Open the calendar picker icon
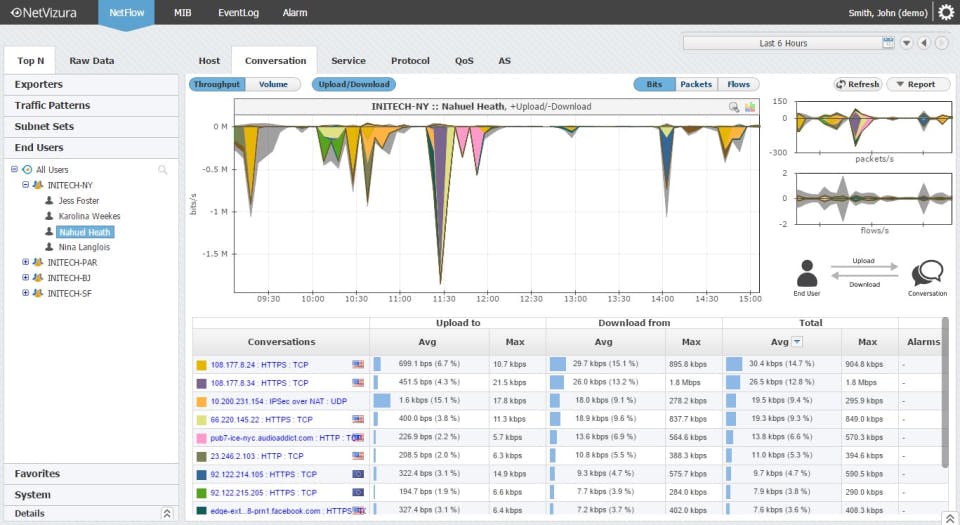Image resolution: width=960 pixels, height=525 pixels. (888, 42)
